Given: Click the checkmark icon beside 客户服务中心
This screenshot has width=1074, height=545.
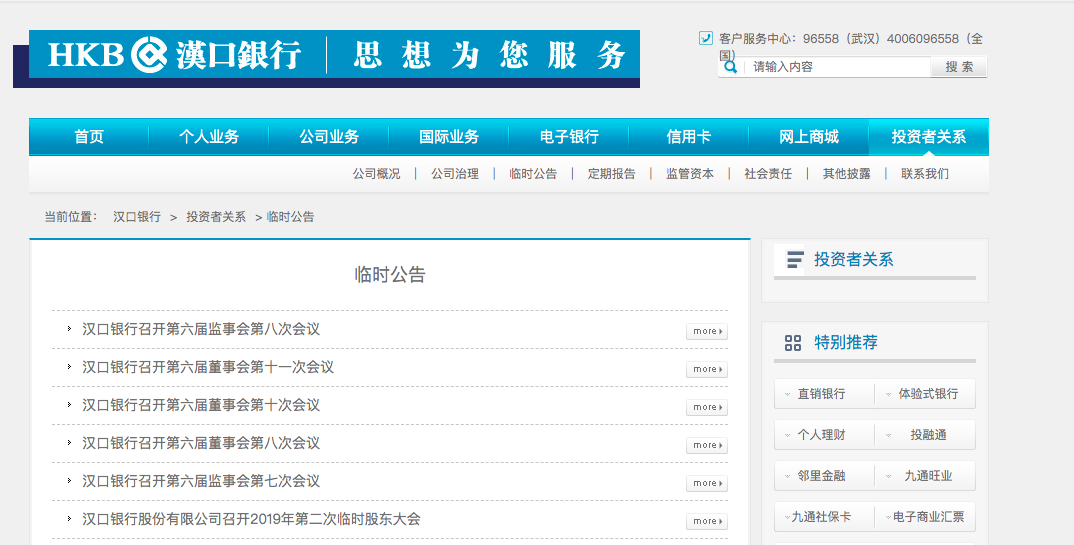Looking at the screenshot, I should point(705,38).
